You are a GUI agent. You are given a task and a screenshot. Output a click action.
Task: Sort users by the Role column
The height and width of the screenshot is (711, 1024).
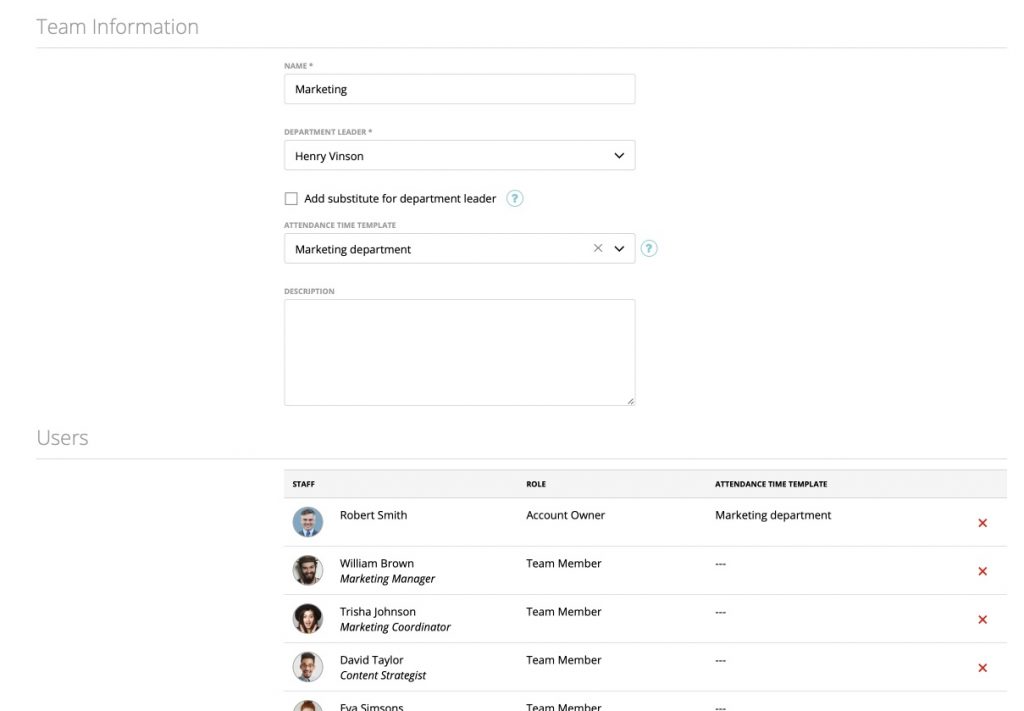point(536,483)
